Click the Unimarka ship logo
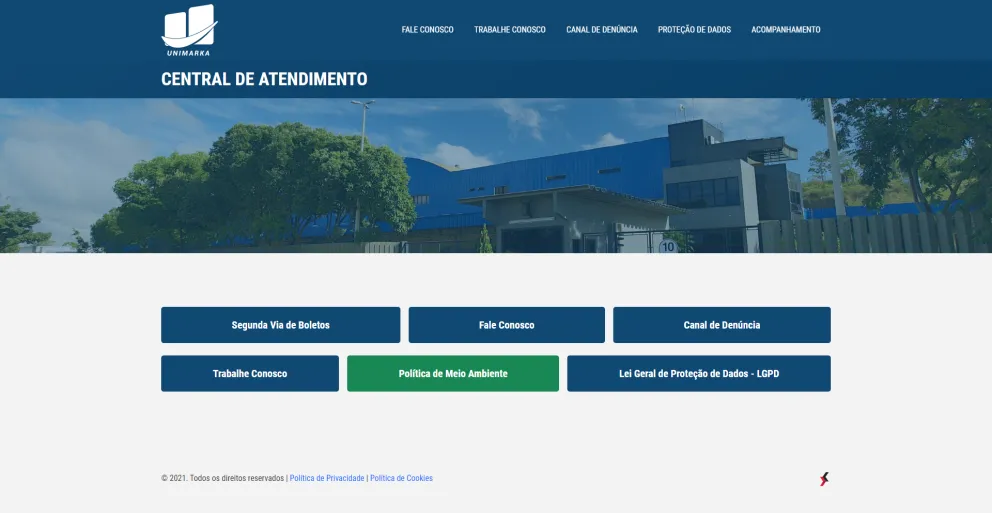The height and width of the screenshot is (513, 992). click(189, 30)
